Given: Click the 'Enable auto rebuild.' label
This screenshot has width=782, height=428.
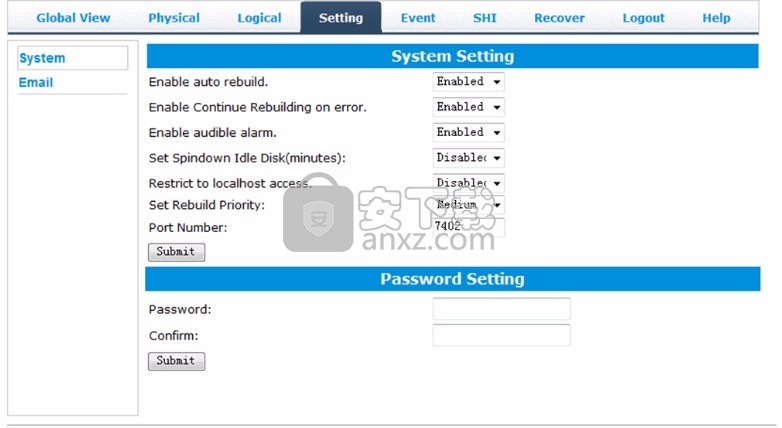Looking at the screenshot, I should (x=208, y=82).
